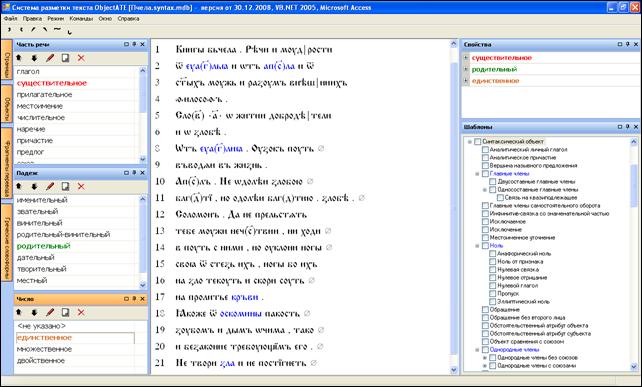
Task: Open the Правка menu
Action: (32, 19)
